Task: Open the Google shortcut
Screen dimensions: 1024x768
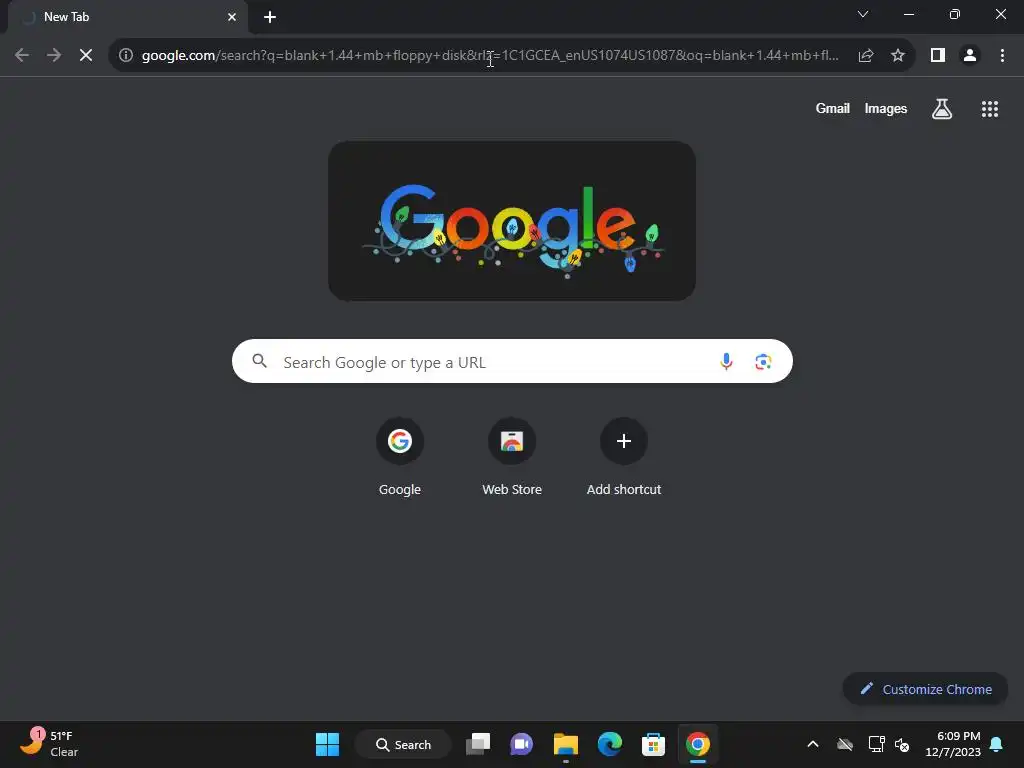Action: 400,458
